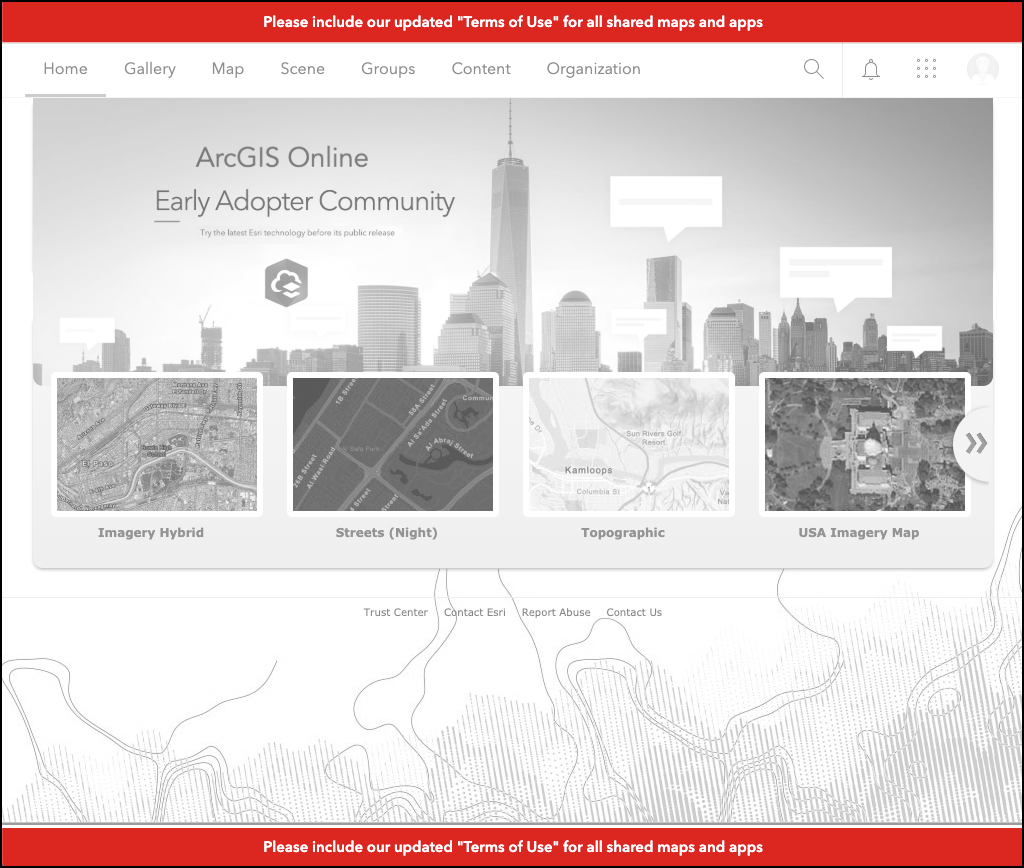Open the Contact Us footer link

coord(634,612)
